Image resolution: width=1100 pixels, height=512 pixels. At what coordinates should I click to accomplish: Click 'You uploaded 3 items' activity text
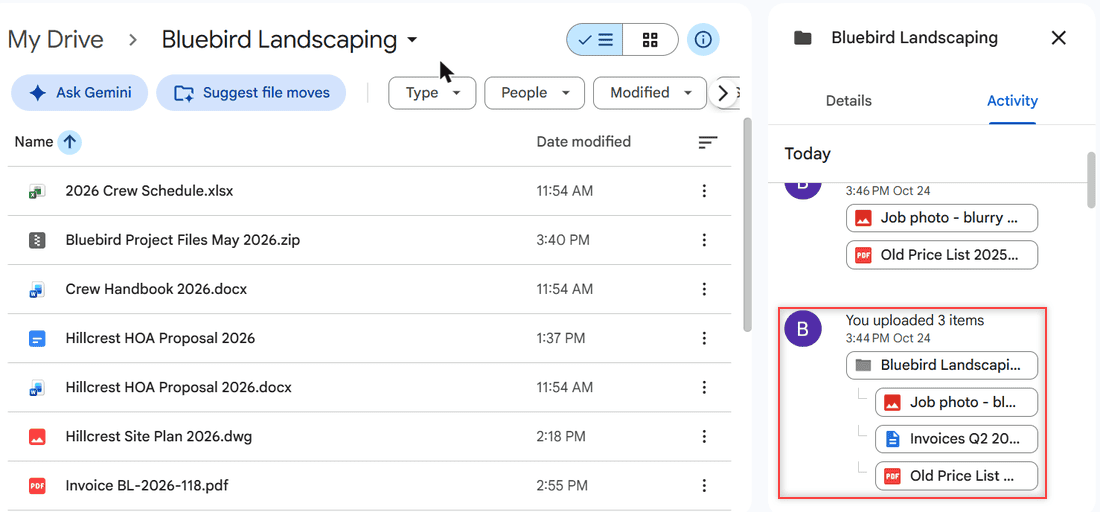coord(915,321)
